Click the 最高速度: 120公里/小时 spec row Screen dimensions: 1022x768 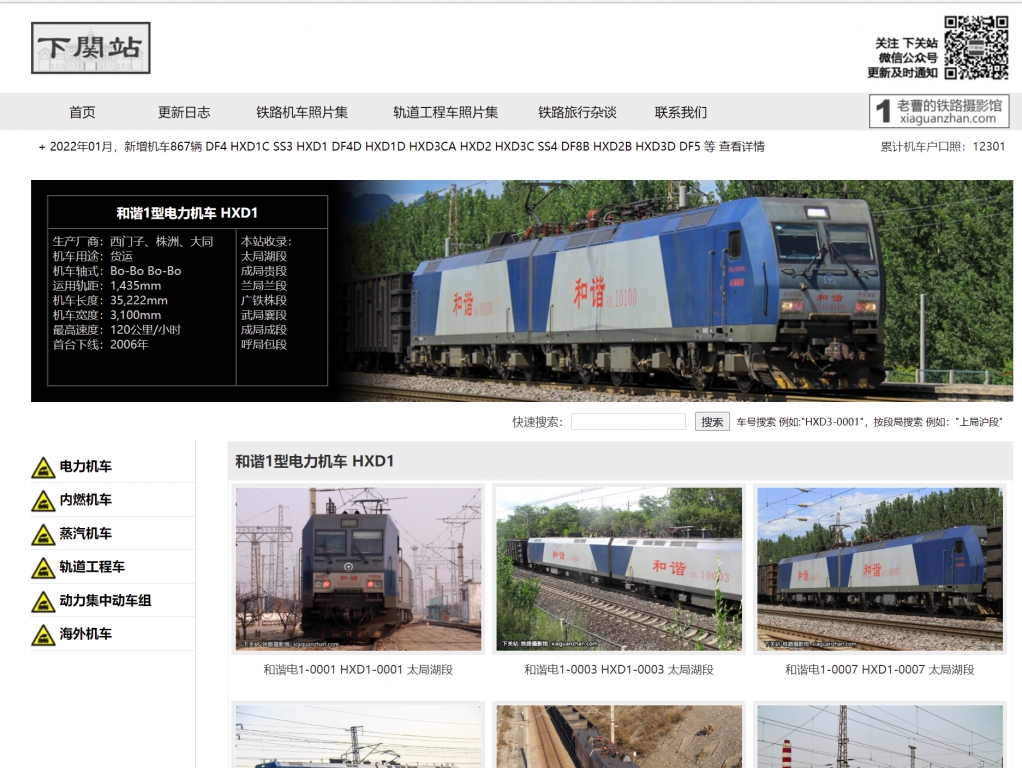pos(117,330)
